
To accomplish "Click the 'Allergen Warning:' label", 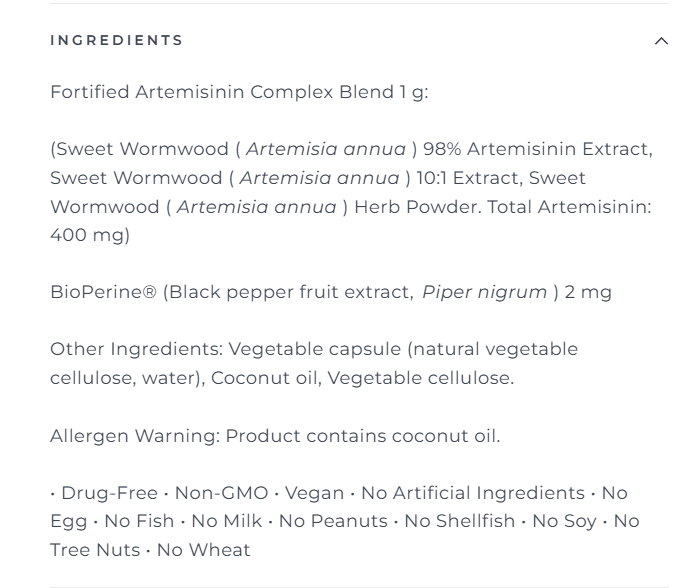I will coord(135,436).
